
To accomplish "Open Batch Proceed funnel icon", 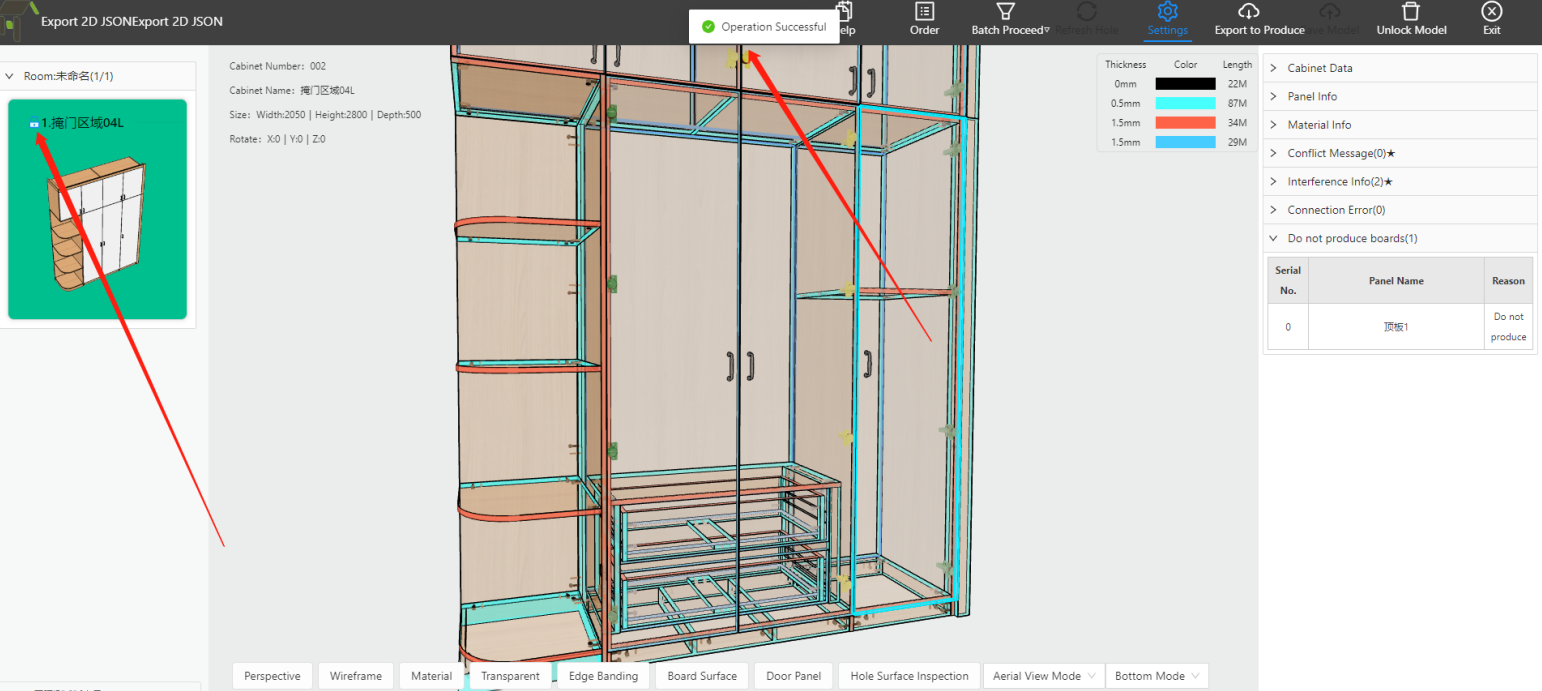I will tap(1006, 12).
